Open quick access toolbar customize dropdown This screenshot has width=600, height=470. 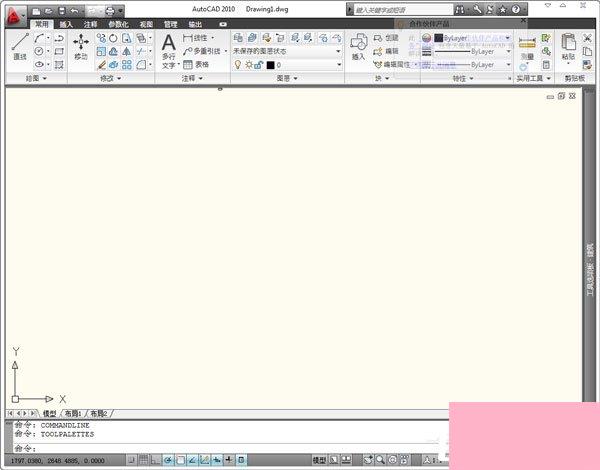click(121, 11)
